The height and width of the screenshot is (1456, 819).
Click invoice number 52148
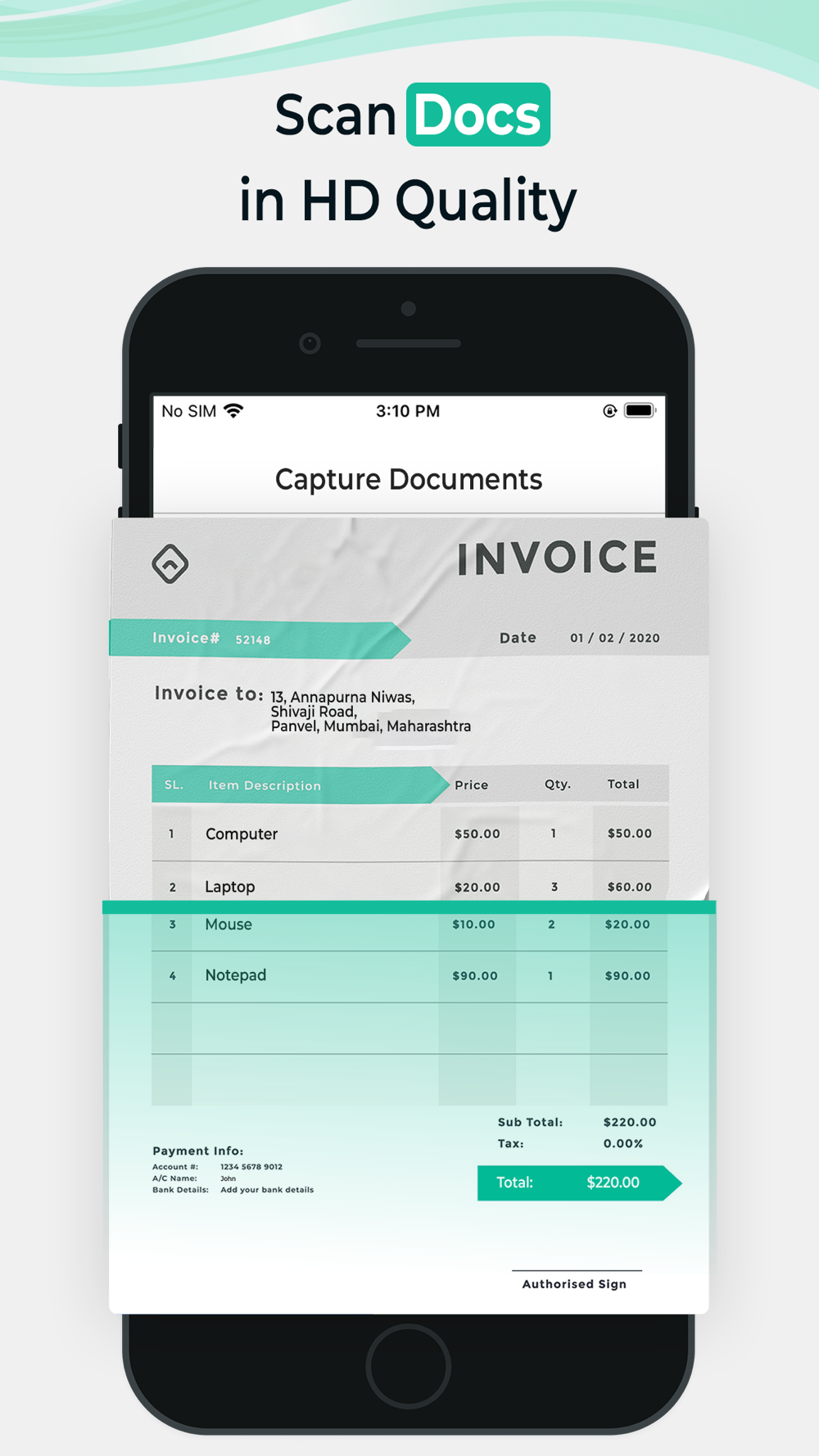click(x=253, y=640)
